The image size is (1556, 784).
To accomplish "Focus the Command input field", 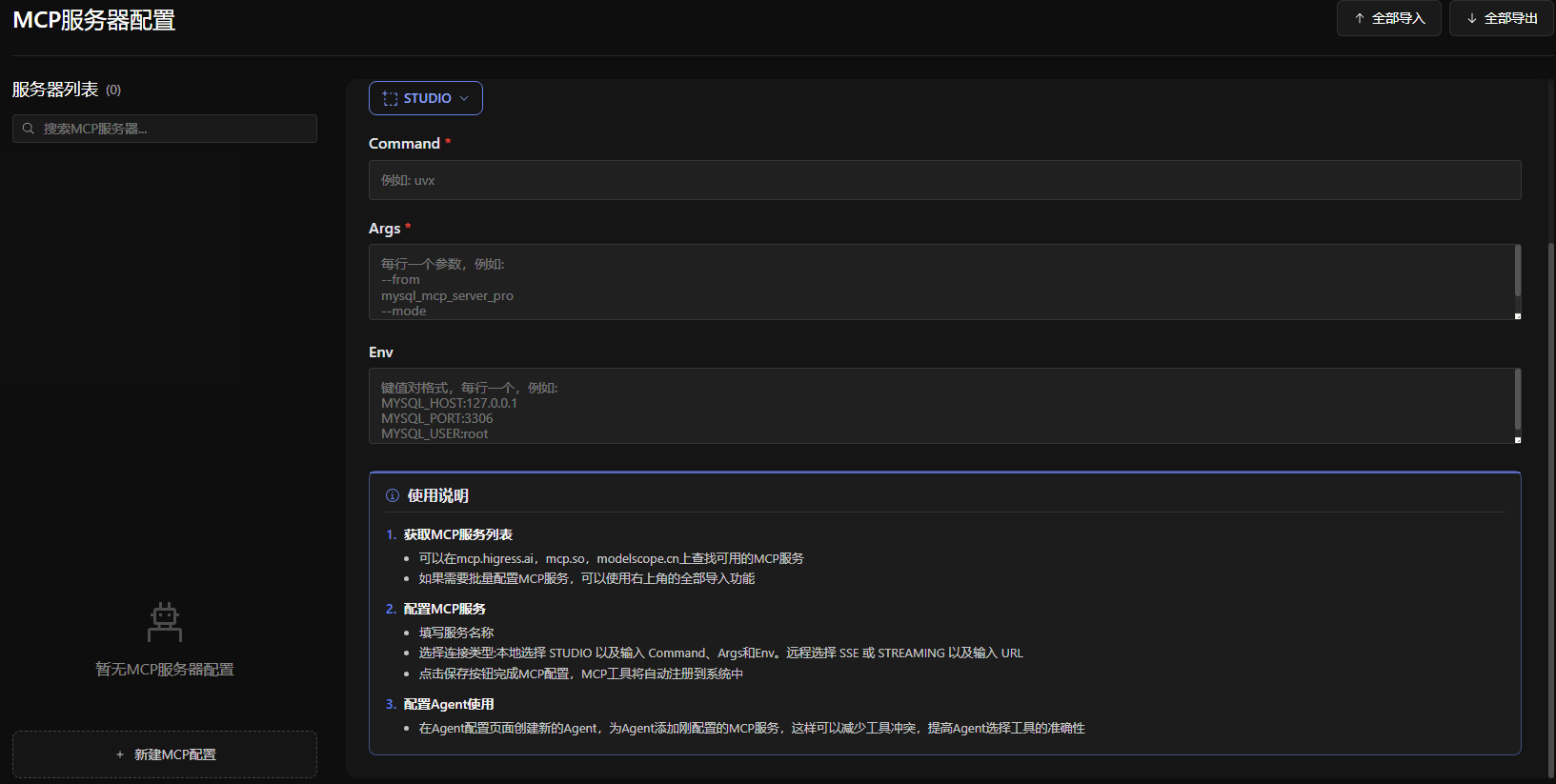I will pyautogui.click(x=943, y=180).
